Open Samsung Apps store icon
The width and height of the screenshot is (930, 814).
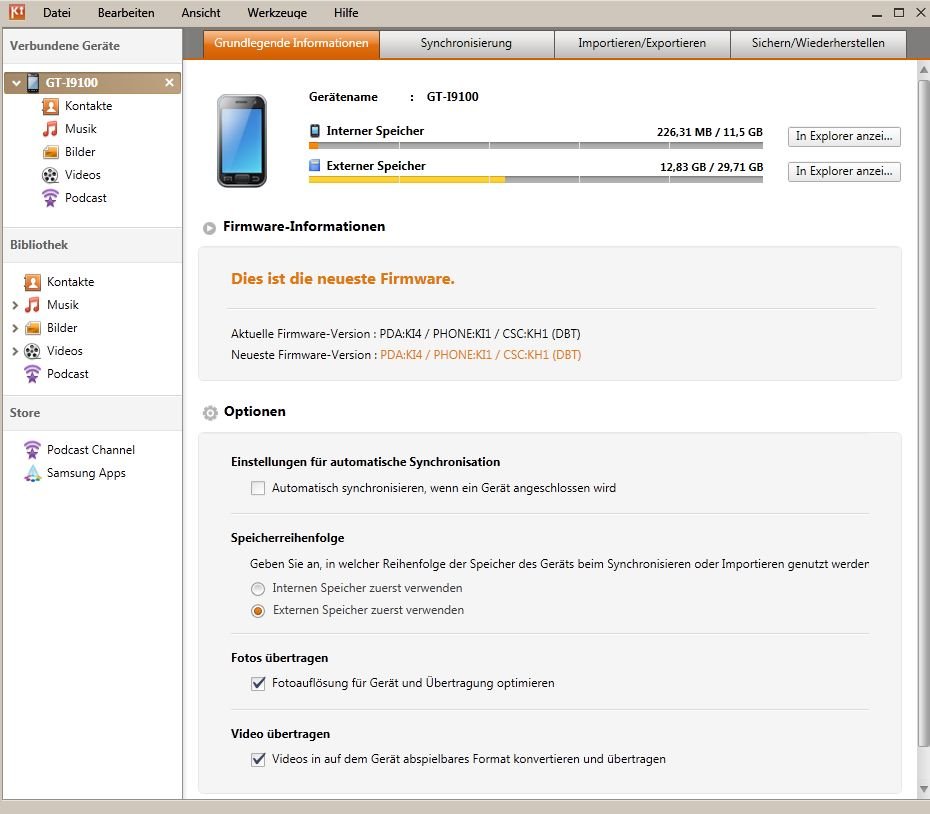tap(33, 473)
